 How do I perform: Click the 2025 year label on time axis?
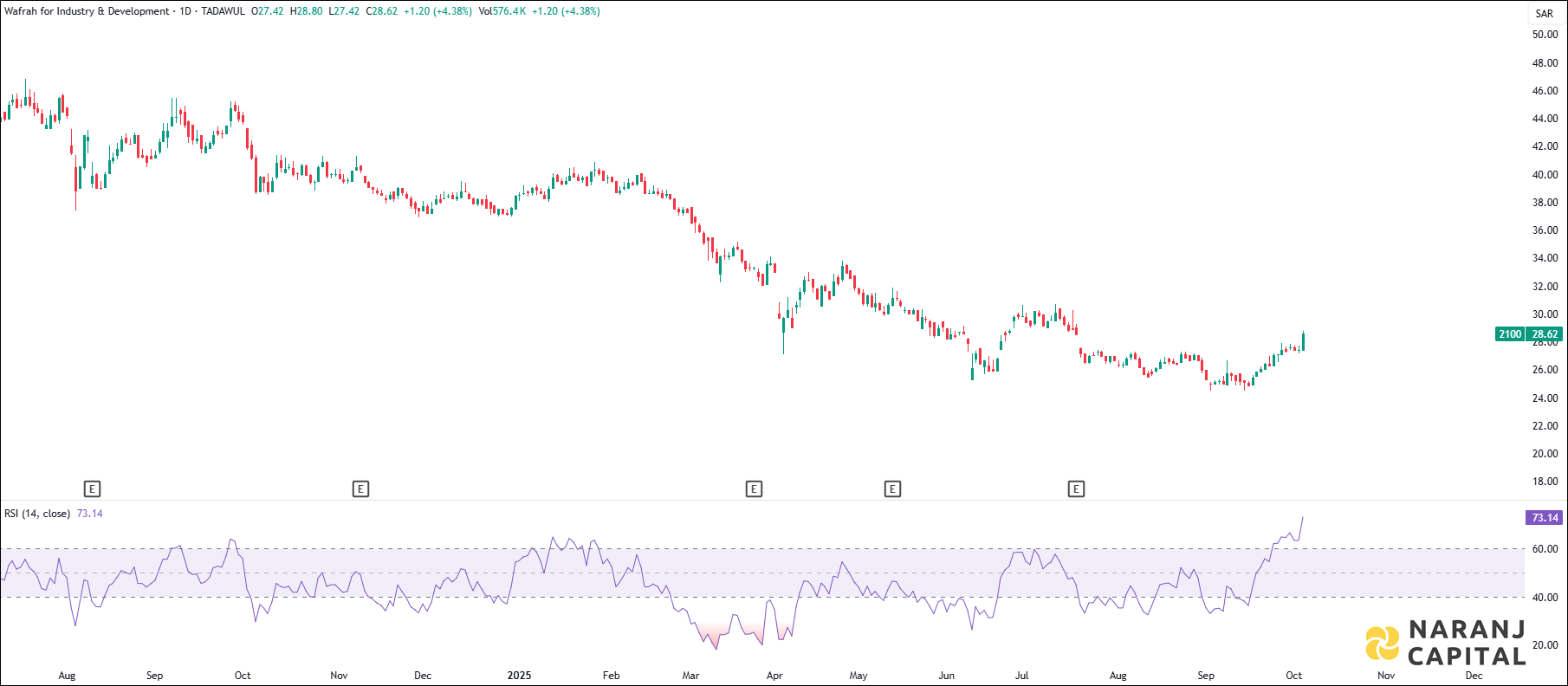(519, 676)
